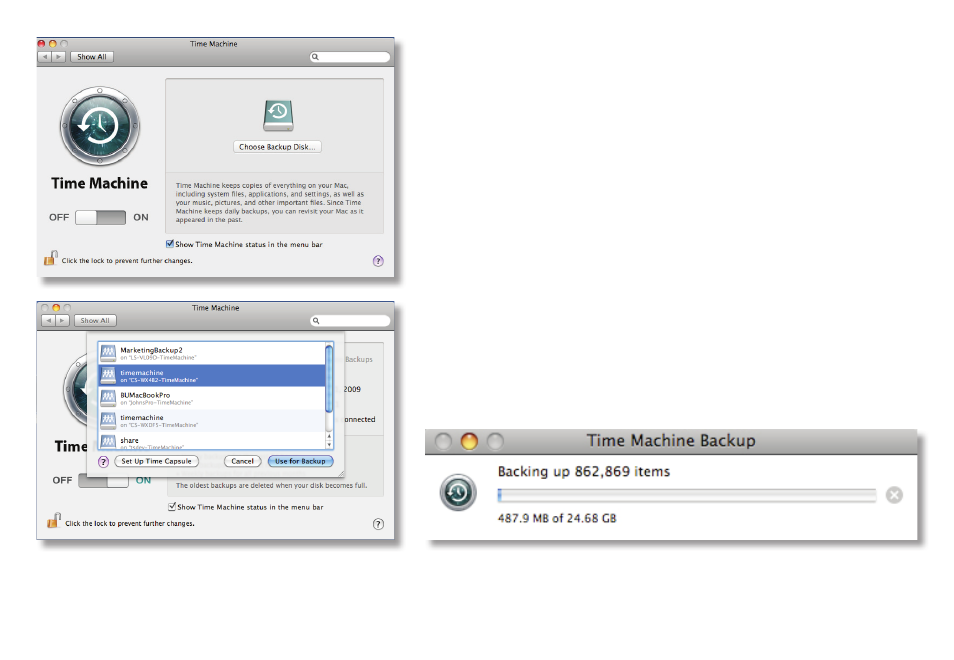Click the backup disk icon above Choose Backup Disk
This screenshot has height=660, width=954.
coord(278,115)
